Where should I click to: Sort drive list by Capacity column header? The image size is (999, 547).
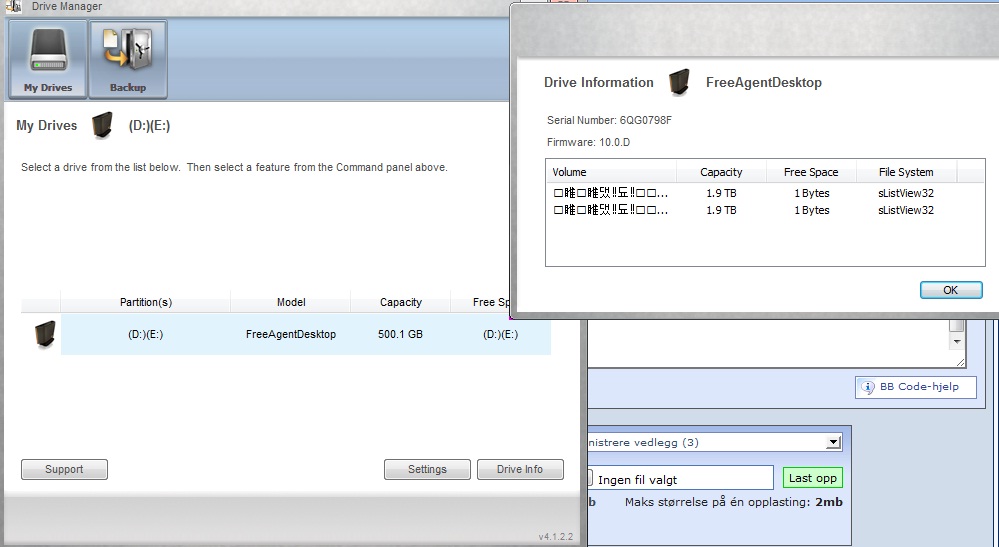(401, 302)
